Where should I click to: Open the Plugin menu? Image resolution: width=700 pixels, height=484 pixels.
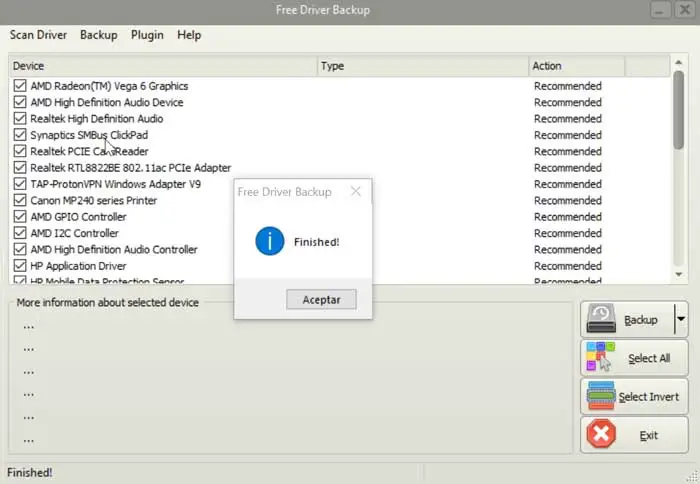(x=147, y=35)
